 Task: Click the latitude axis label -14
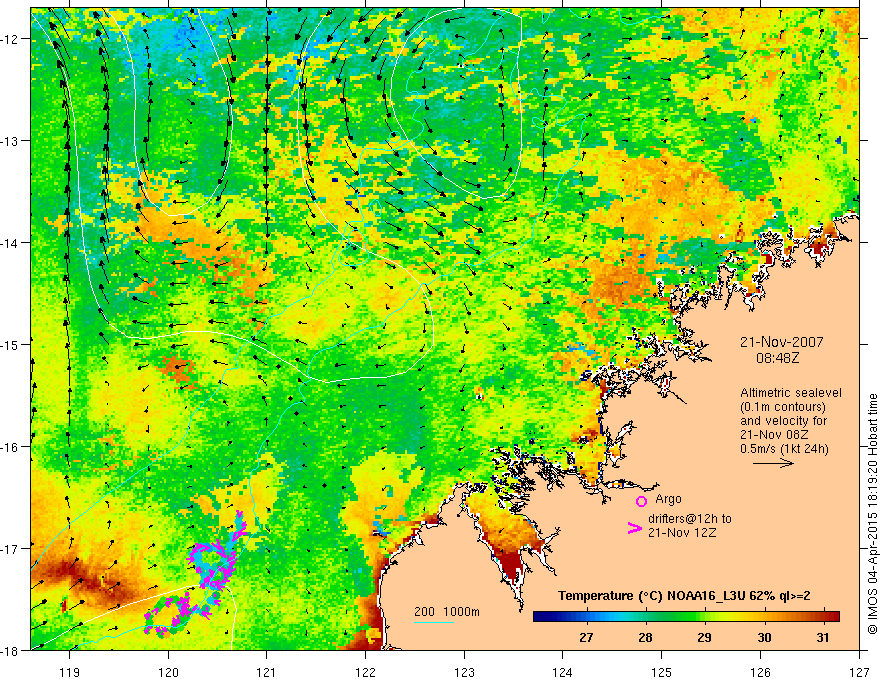point(11,242)
